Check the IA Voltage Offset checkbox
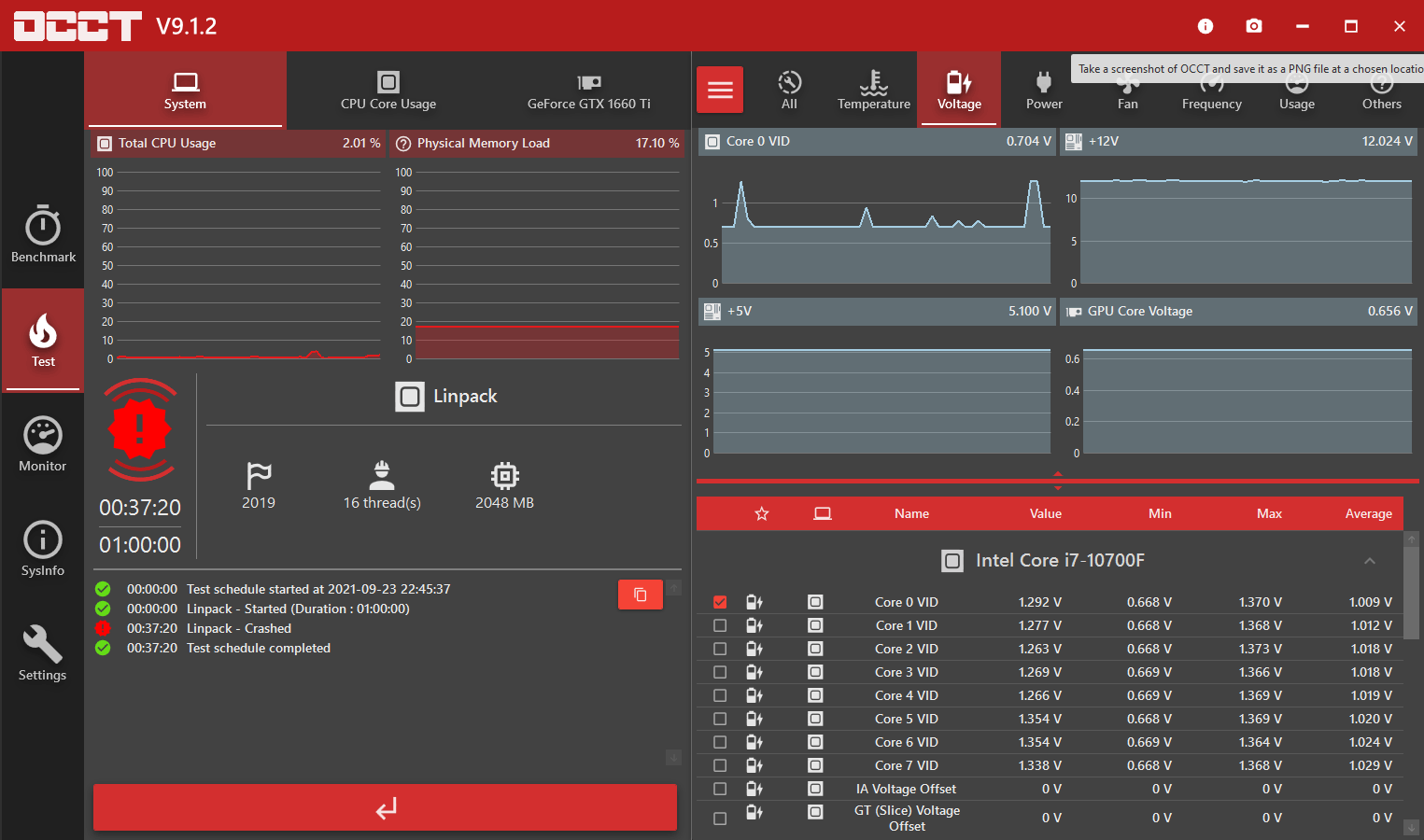Screen dimensions: 1424x840 [720, 789]
